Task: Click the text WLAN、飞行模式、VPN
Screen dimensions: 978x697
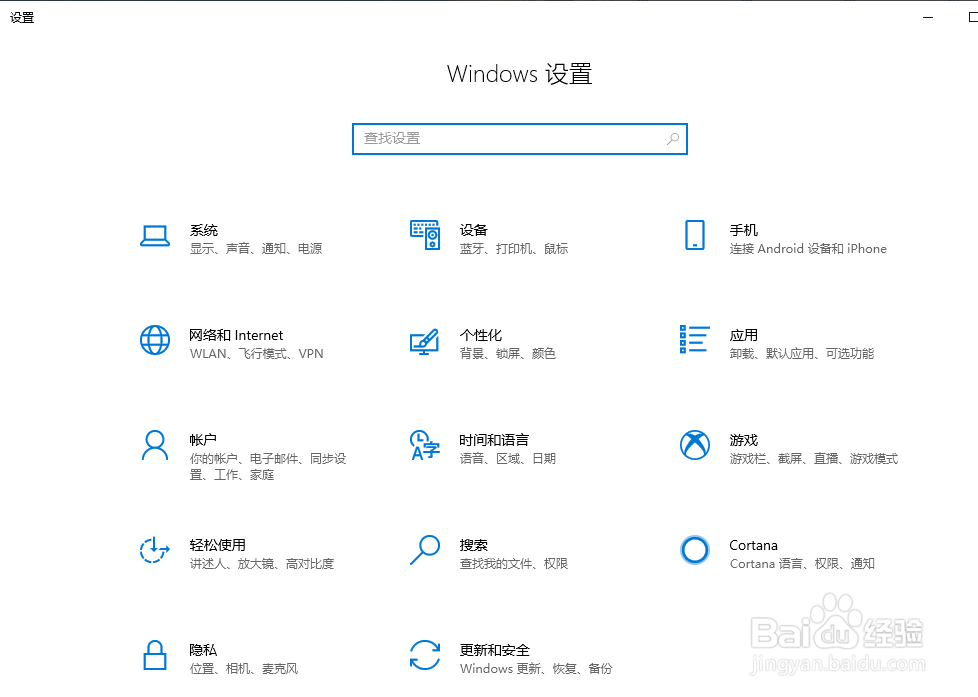Action: (257, 354)
